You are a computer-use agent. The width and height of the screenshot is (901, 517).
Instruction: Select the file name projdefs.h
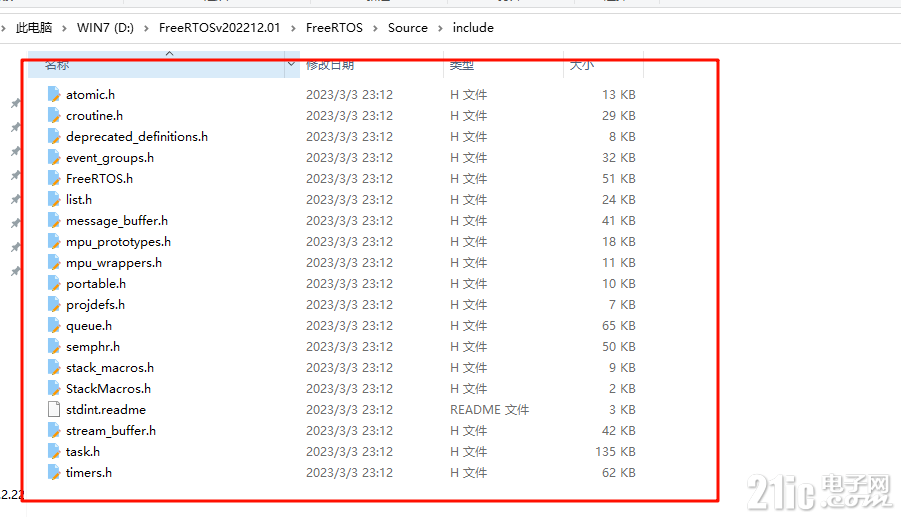95,304
